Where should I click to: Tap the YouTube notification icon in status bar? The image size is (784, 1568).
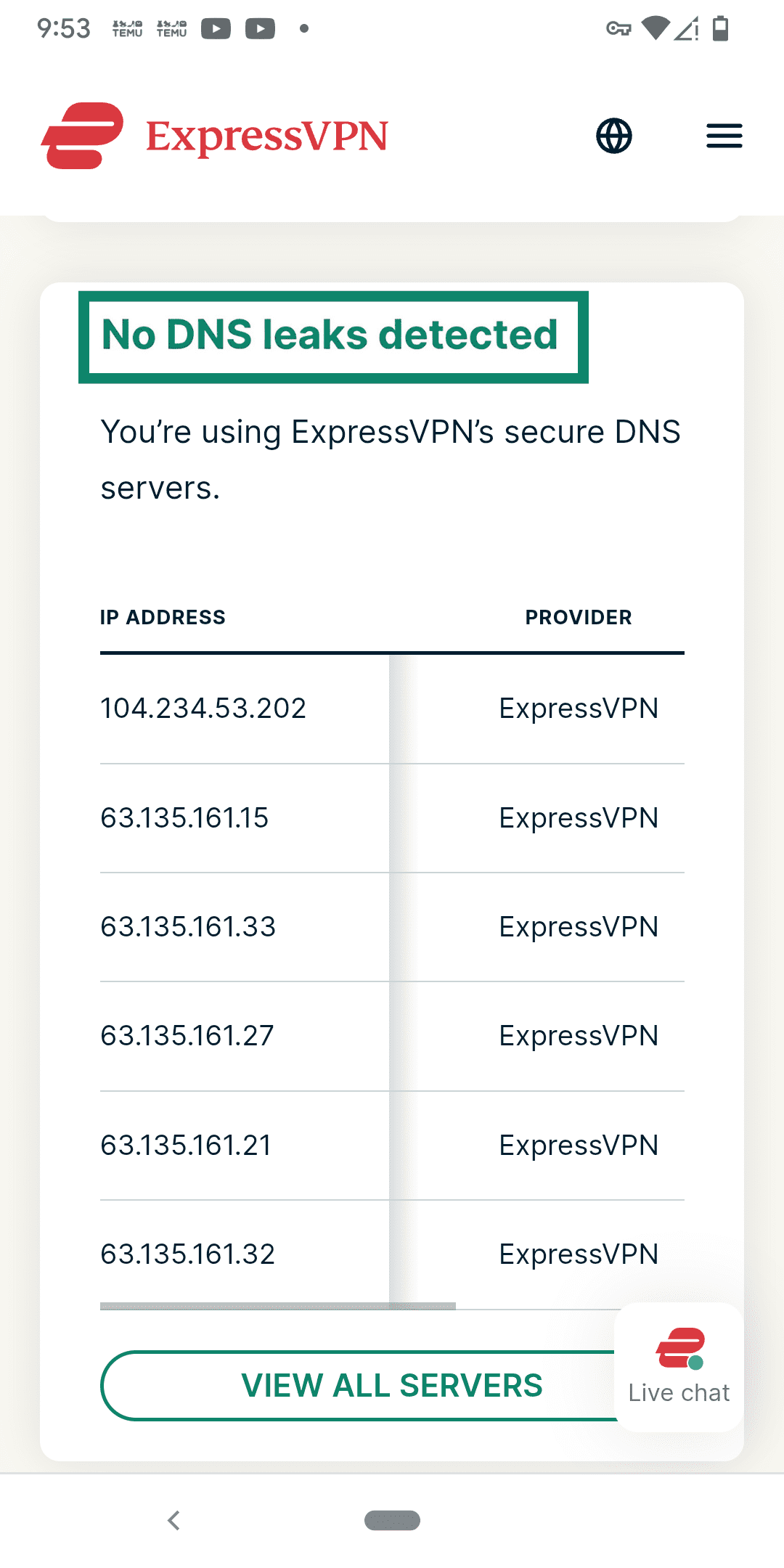[x=217, y=29]
